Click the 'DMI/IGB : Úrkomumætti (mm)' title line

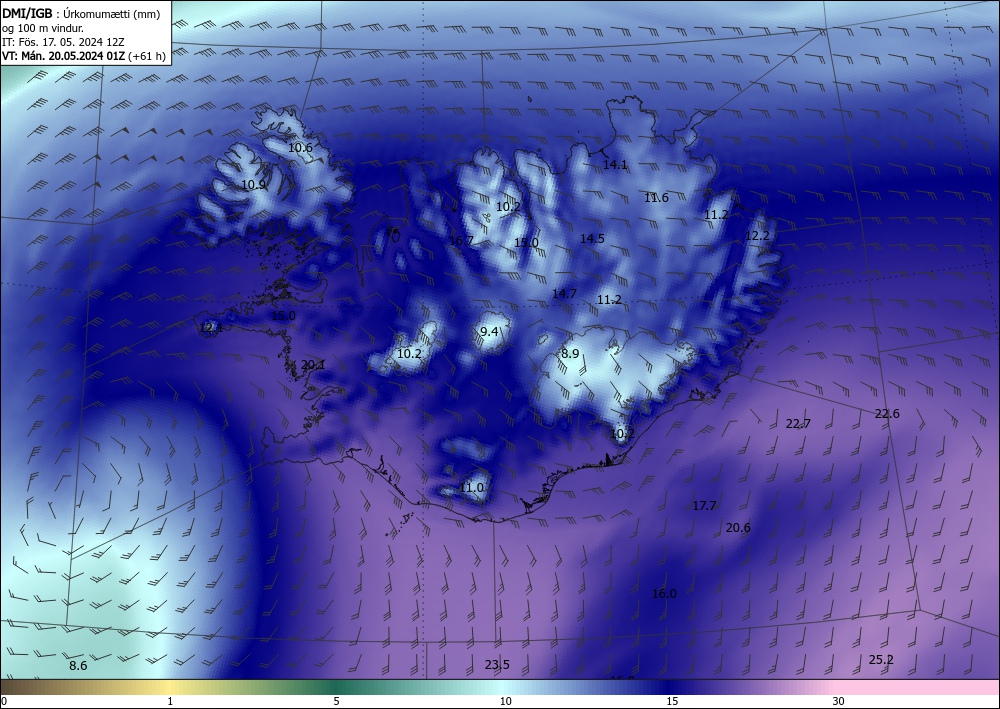click(x=81, y=13)
